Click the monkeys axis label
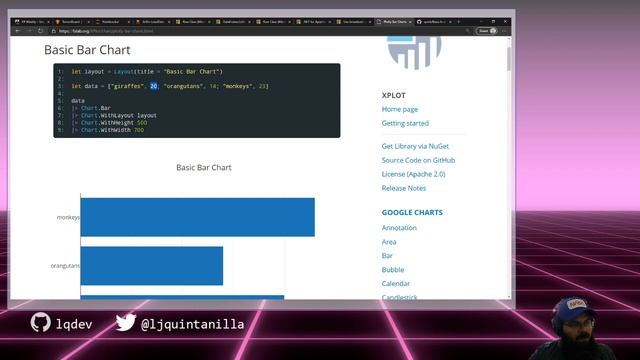640x360 pixels. click(x=68, y=218)
